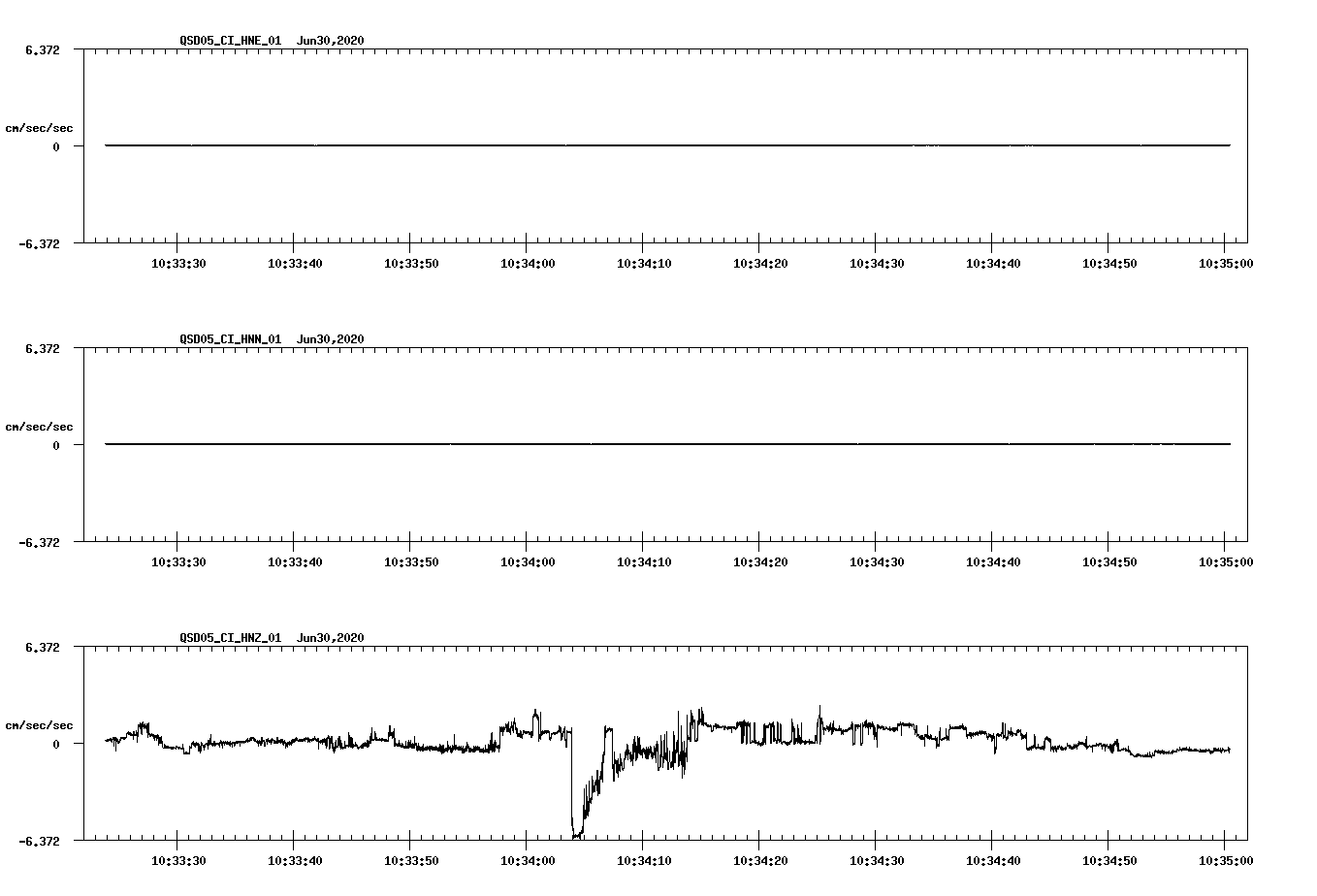The image size is (1317, 896).
Task: Select the 6.372 upper limit on HNZ plot
Action: point(43,647)
